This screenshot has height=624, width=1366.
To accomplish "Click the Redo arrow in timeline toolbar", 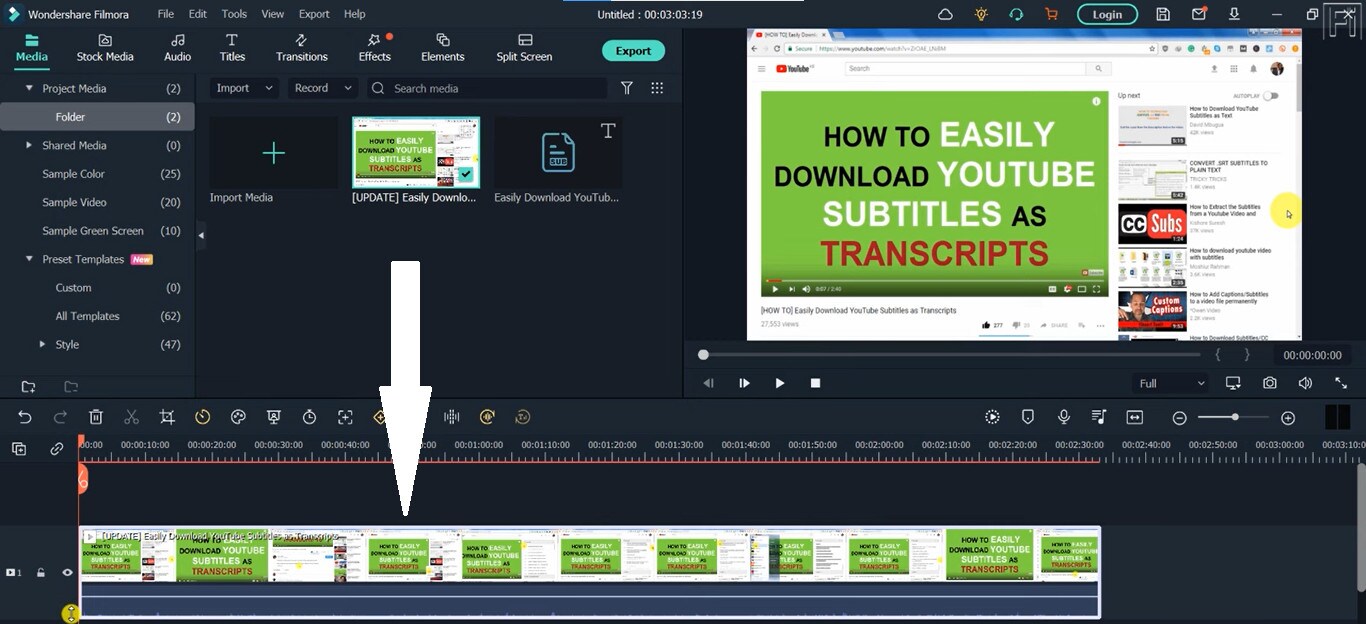I will [x=60, y=417].
